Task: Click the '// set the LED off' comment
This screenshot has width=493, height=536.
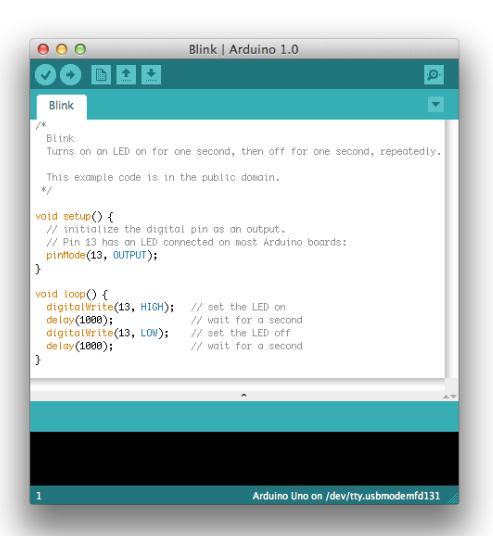Action: click(x=241, y=333)
